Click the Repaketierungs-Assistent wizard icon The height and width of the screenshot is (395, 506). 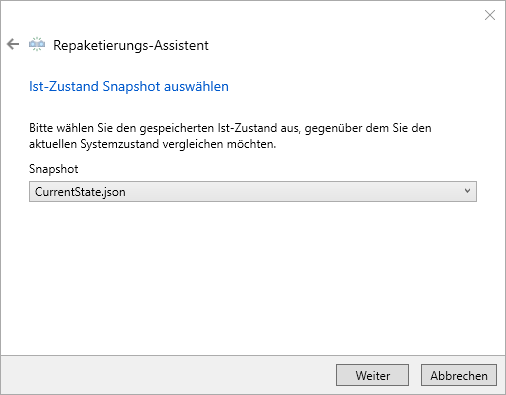point(37,44)
